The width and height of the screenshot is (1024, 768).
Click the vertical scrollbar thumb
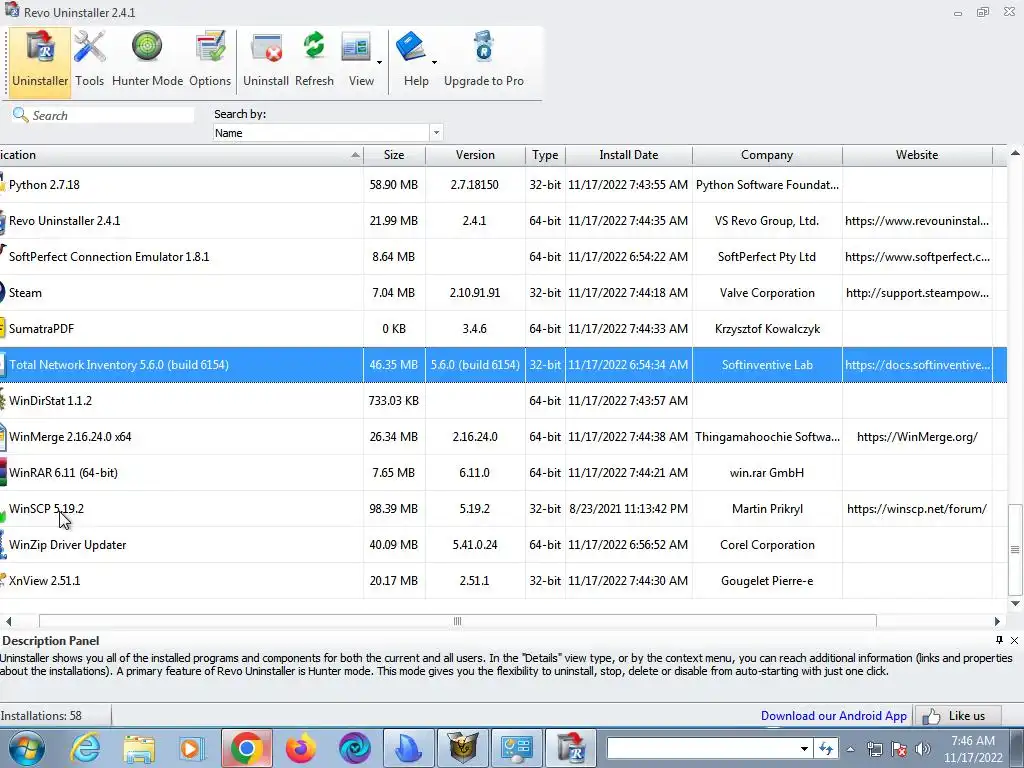click(x=1015, y=549)
